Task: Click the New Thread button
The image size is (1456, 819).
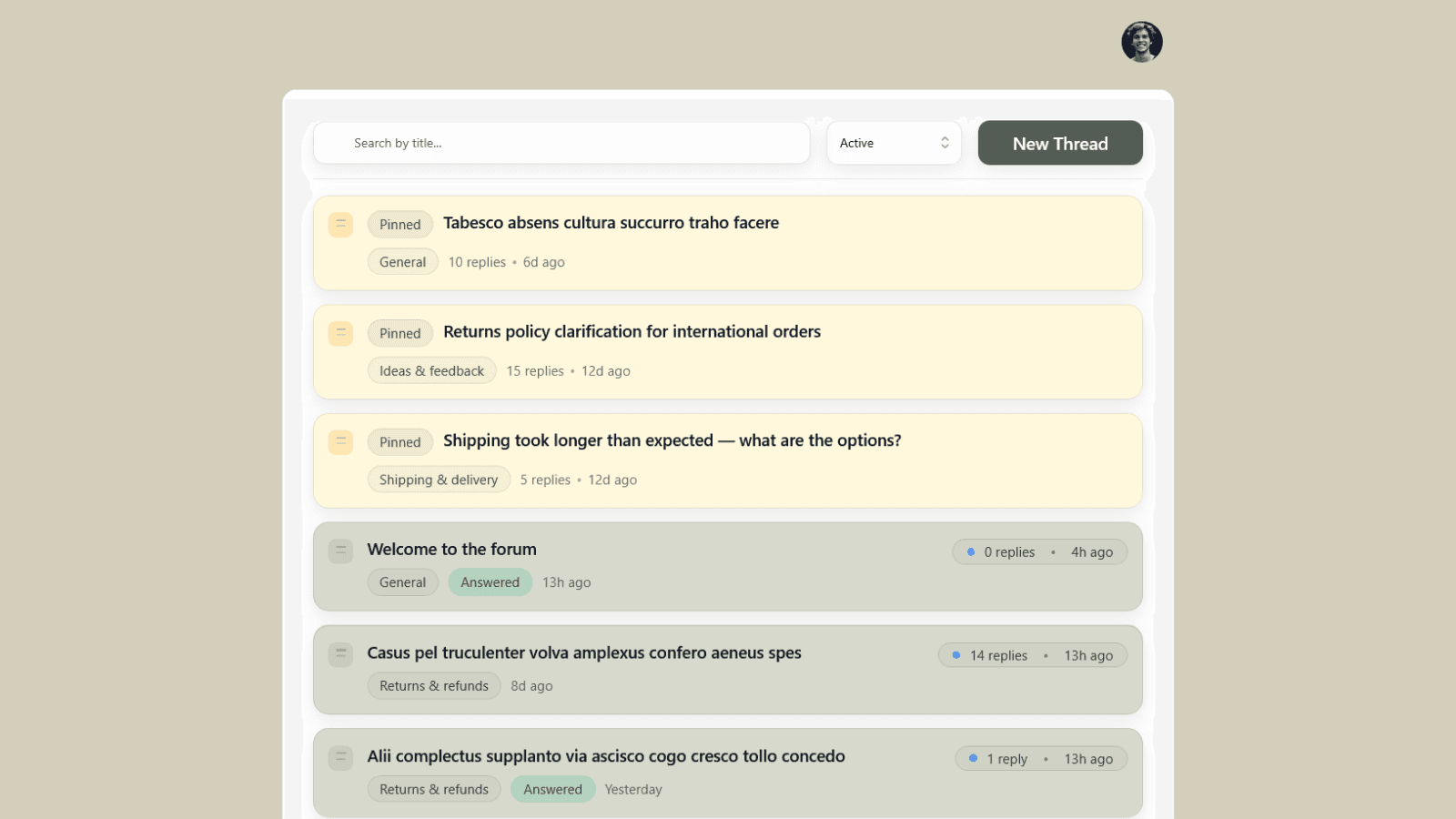Action: [x=1060, y=143]
